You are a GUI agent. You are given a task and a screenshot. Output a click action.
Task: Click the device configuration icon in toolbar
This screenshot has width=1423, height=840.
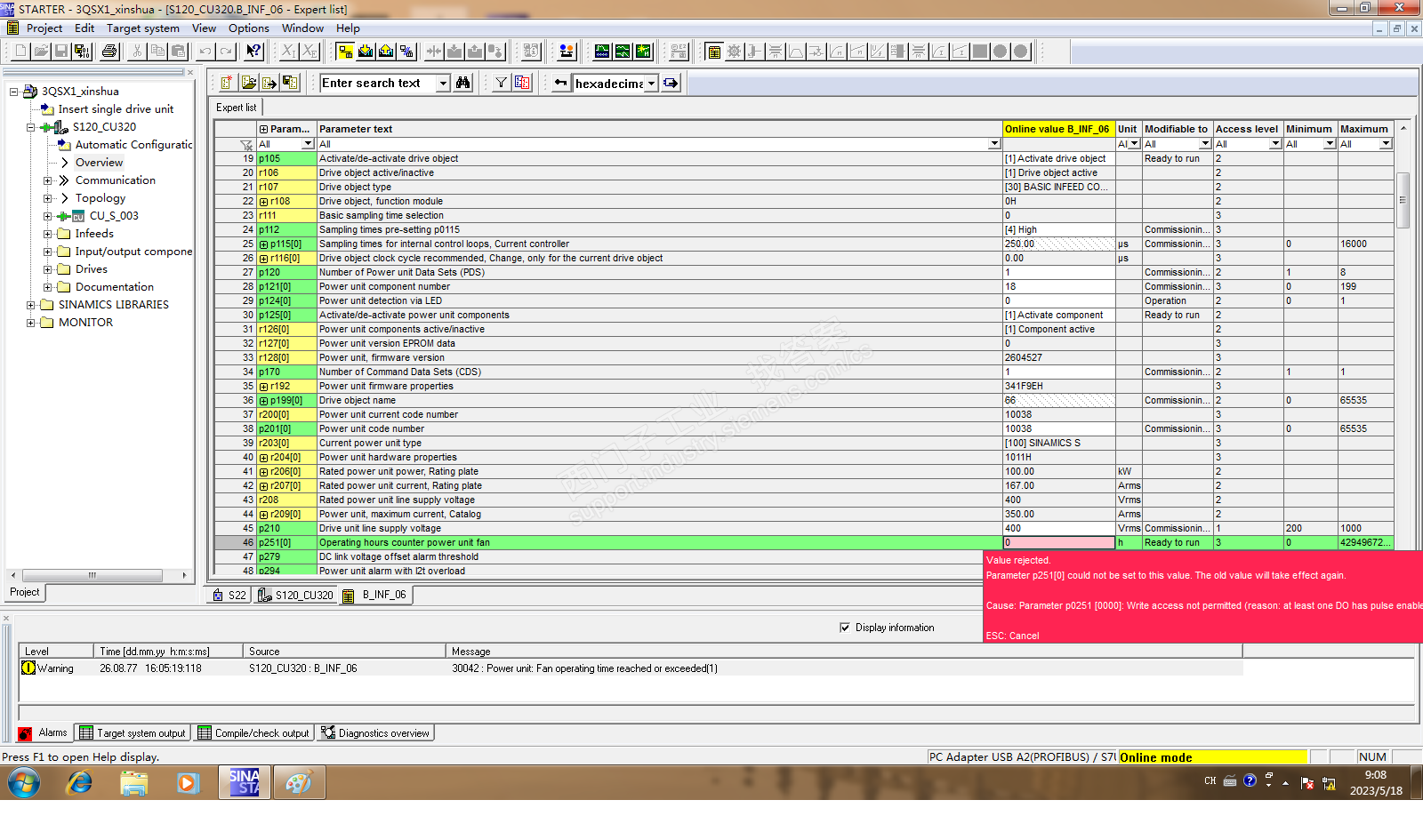click(x=531, y=52)
